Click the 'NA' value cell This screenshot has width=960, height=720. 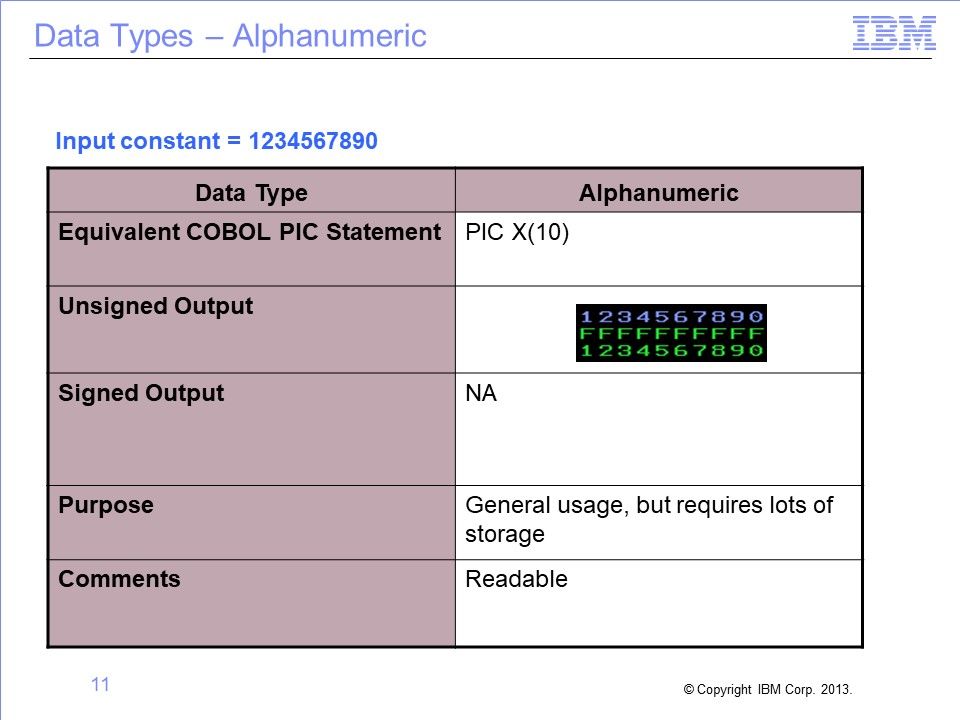pyautogui.click(x=659, y=429)
